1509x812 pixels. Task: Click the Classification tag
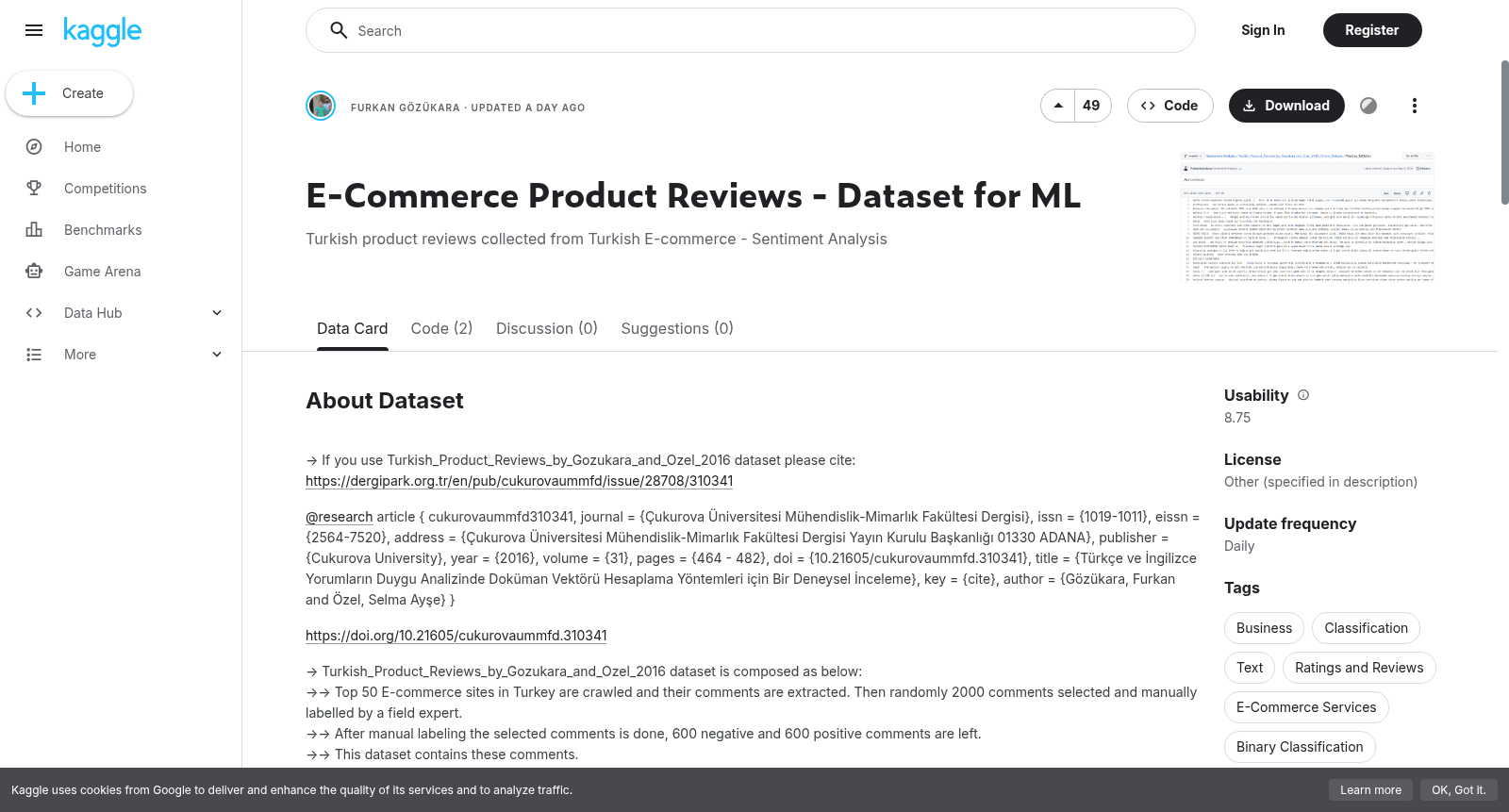coord(1366,628)
